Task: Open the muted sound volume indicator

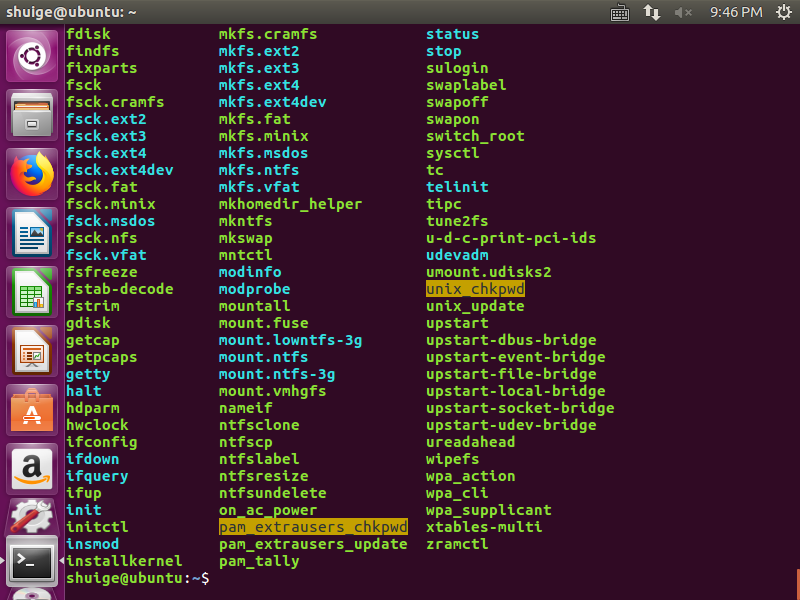Action: tap(683, 12)
